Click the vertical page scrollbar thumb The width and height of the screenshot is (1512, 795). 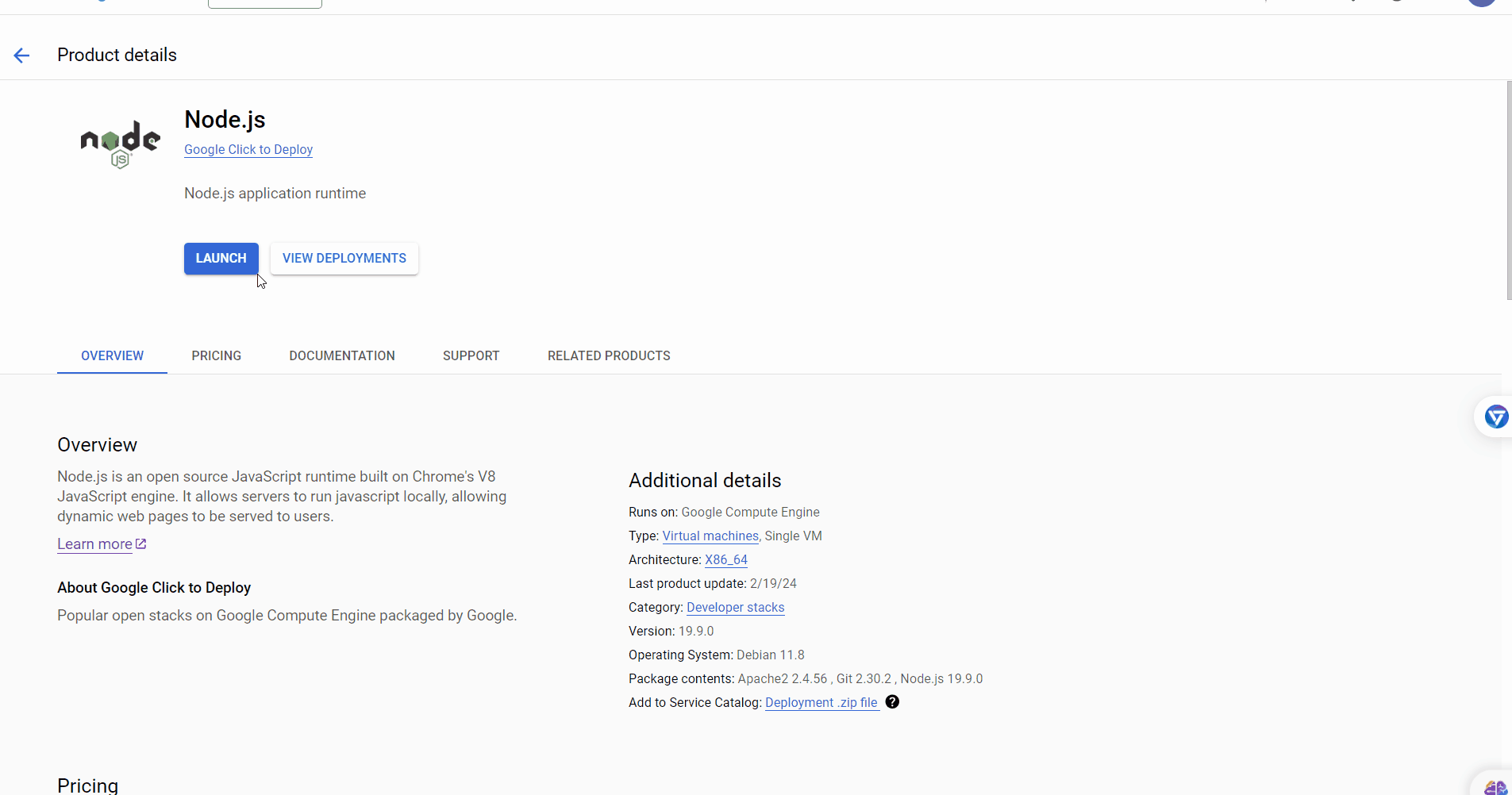[1508, 190]
